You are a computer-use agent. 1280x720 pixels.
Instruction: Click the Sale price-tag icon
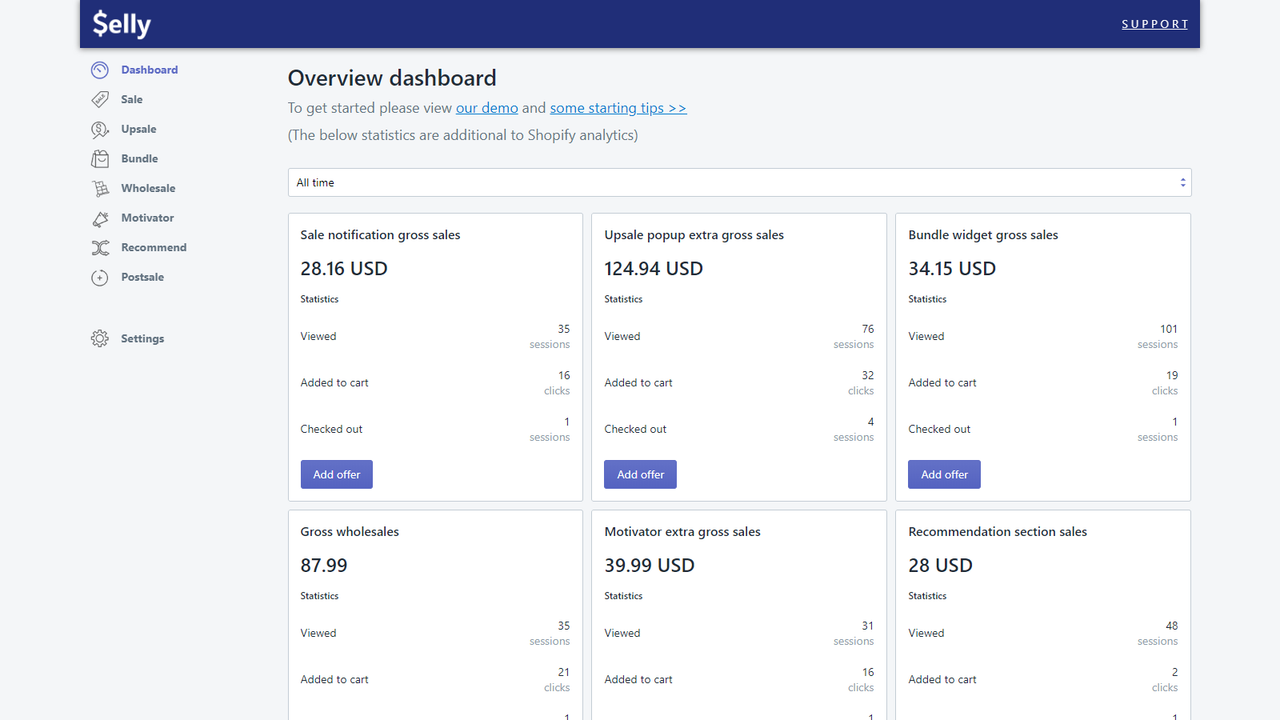(99, 99)
